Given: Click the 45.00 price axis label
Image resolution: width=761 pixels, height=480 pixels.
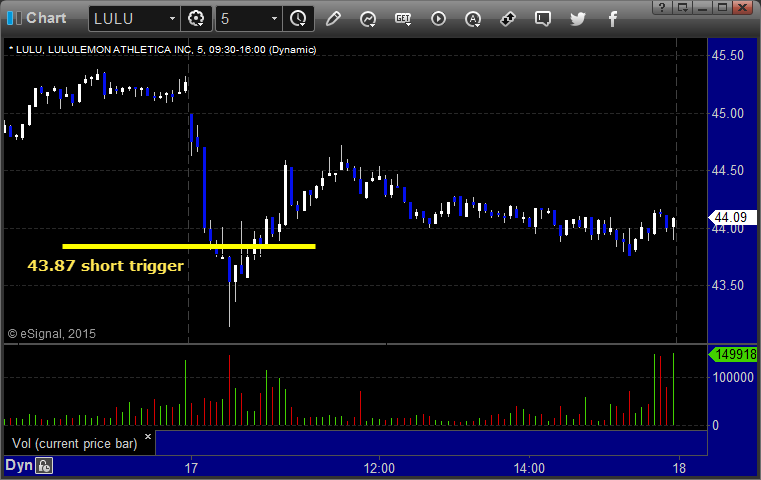Looking at the screenshot, I should click(x=728, y=113).
